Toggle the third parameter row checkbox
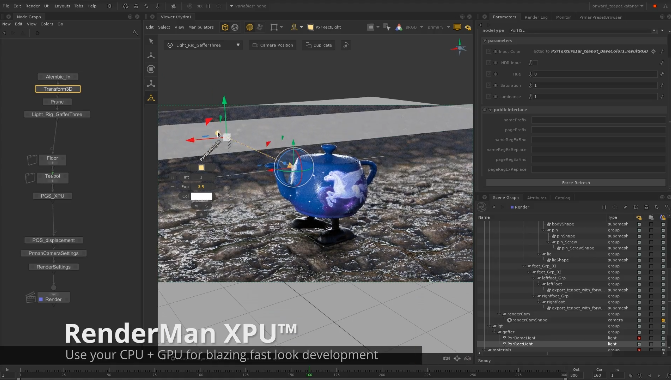The height and width of the screenshot is (380, 671). (x=488, y=74)
